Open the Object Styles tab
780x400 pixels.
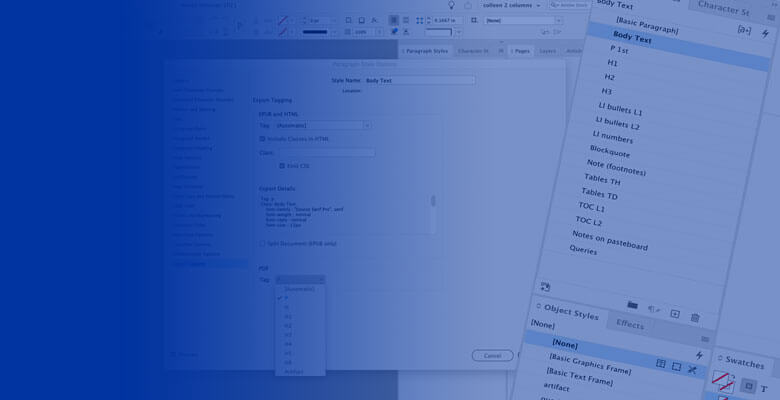[571, 312]
